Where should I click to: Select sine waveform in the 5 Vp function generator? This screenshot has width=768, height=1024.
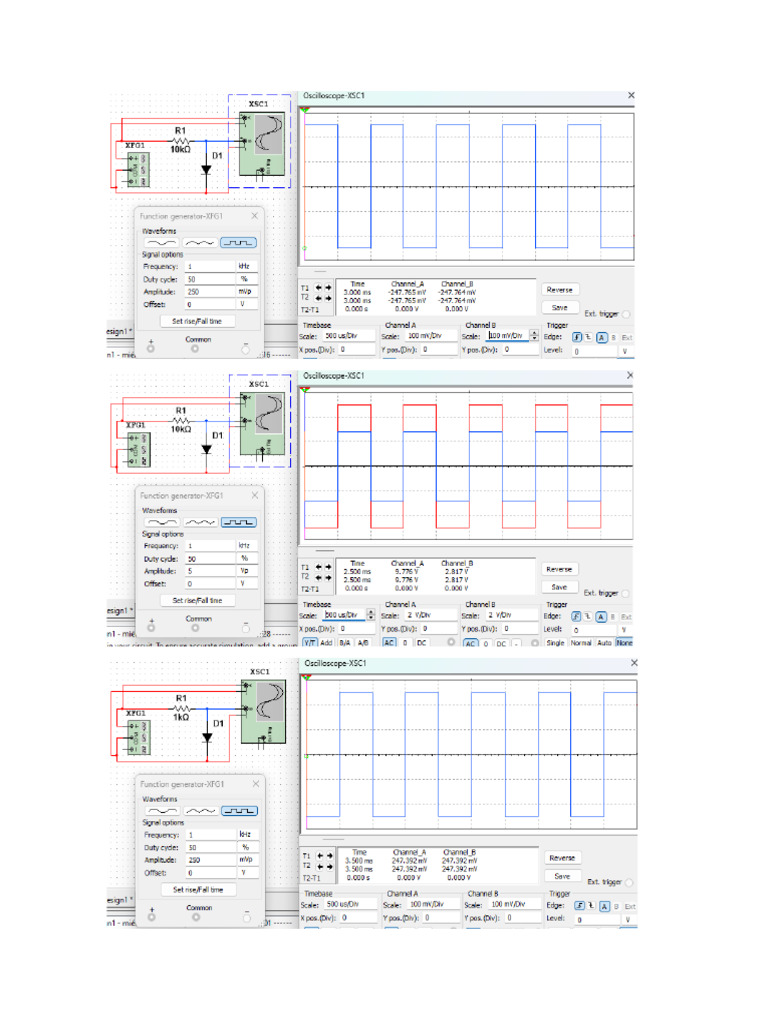click(162, 522)
